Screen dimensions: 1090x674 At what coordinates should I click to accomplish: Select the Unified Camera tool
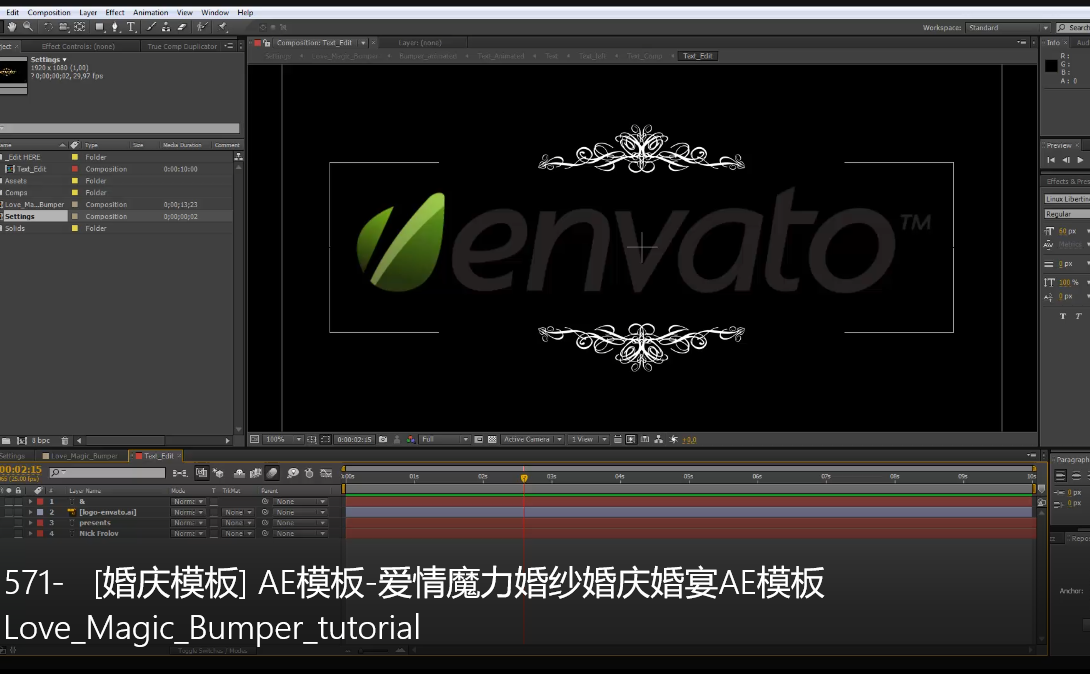pos(64,27)
